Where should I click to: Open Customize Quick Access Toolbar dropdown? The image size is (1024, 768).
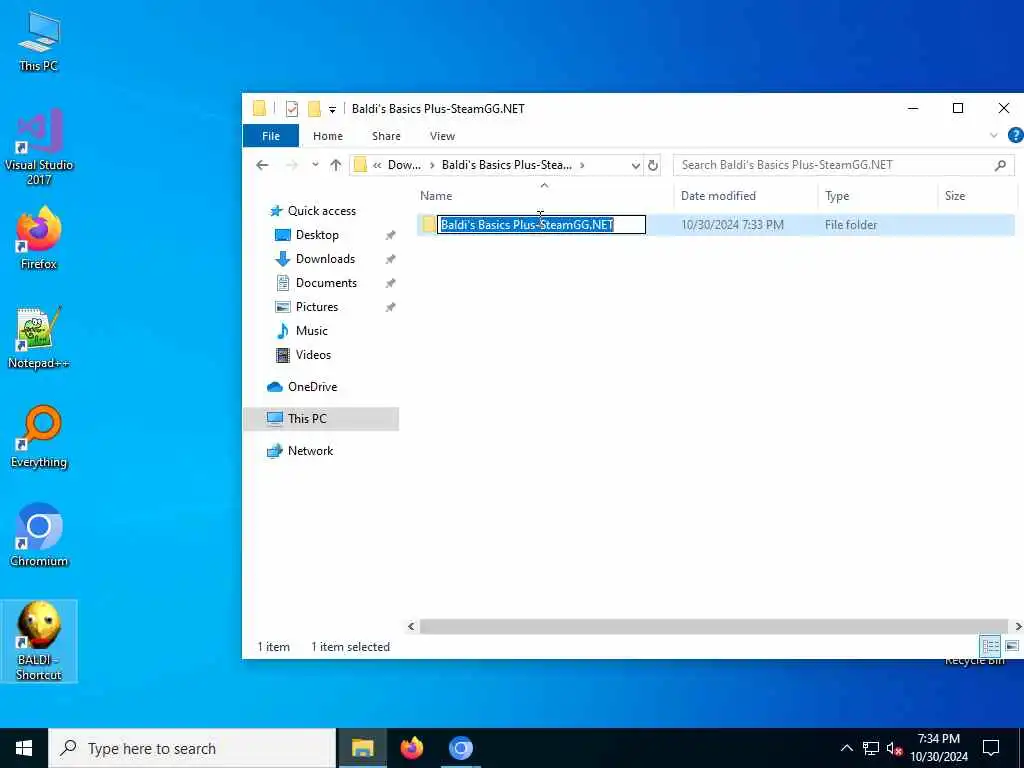click(332, 110)
